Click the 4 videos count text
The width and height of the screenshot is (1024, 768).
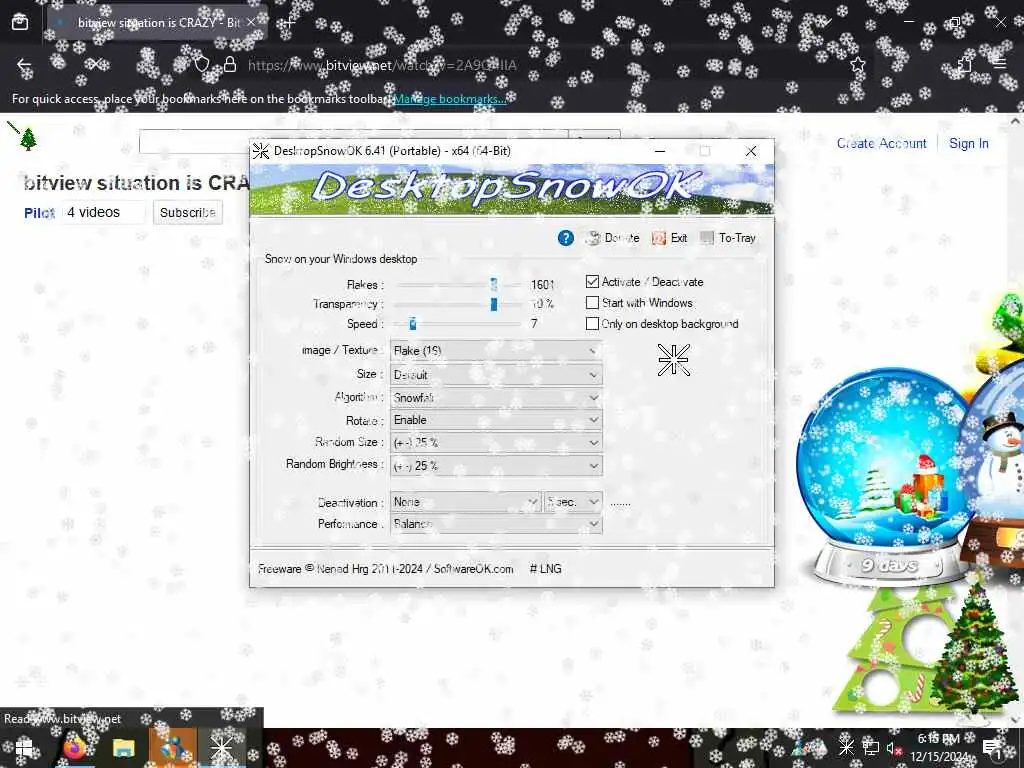pos(93,212)
